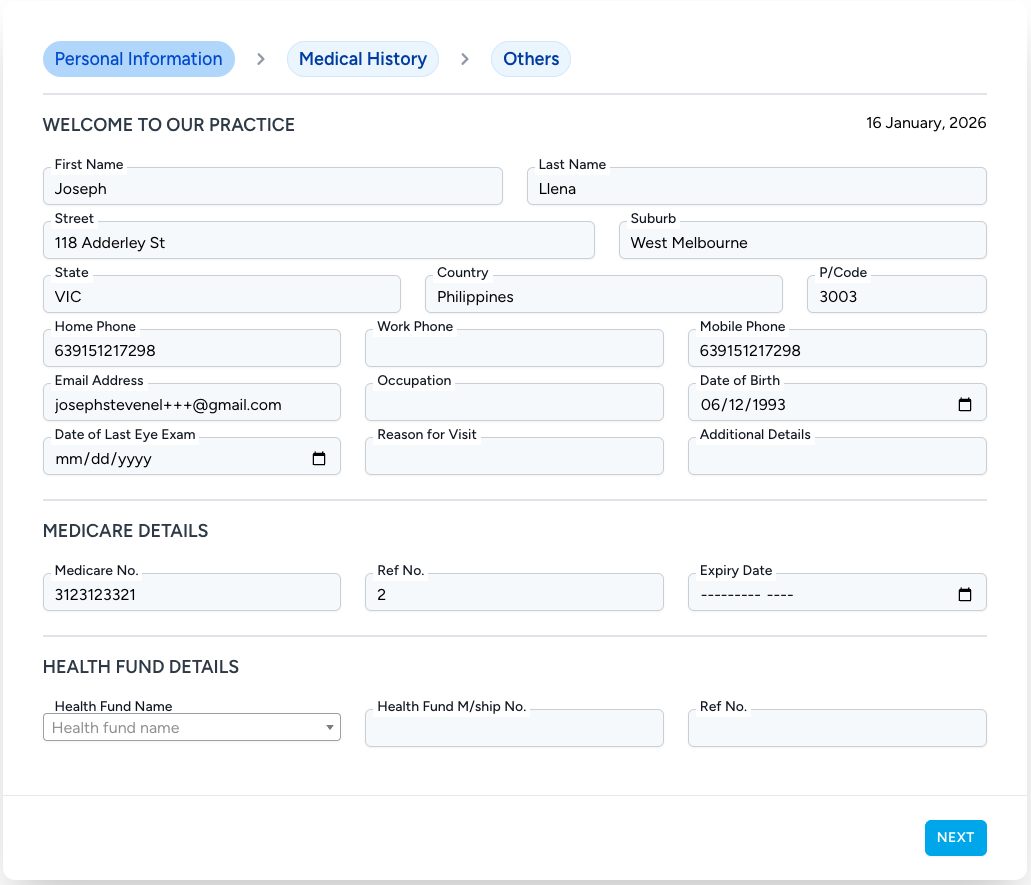Select the chevron between Personal Information and Medical History
The width and height of the screenshot is (1031, 885).
260,59
